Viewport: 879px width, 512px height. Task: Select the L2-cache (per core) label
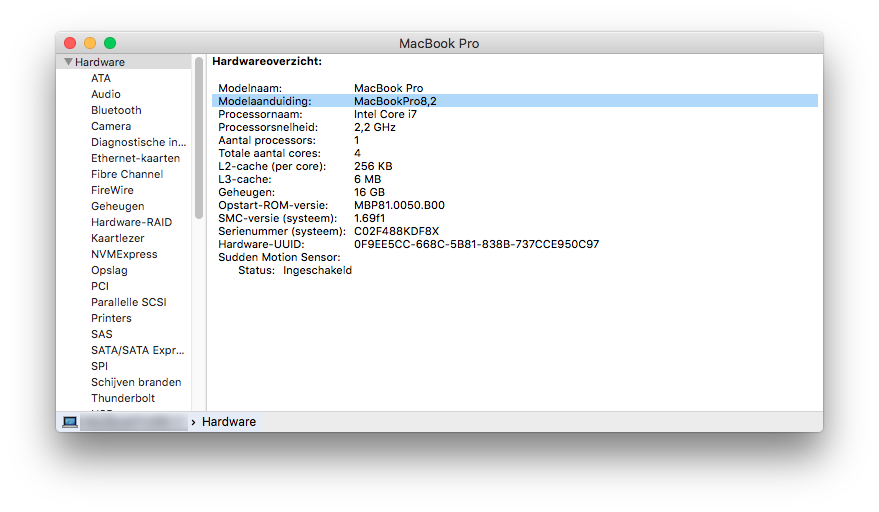(272, 166)
